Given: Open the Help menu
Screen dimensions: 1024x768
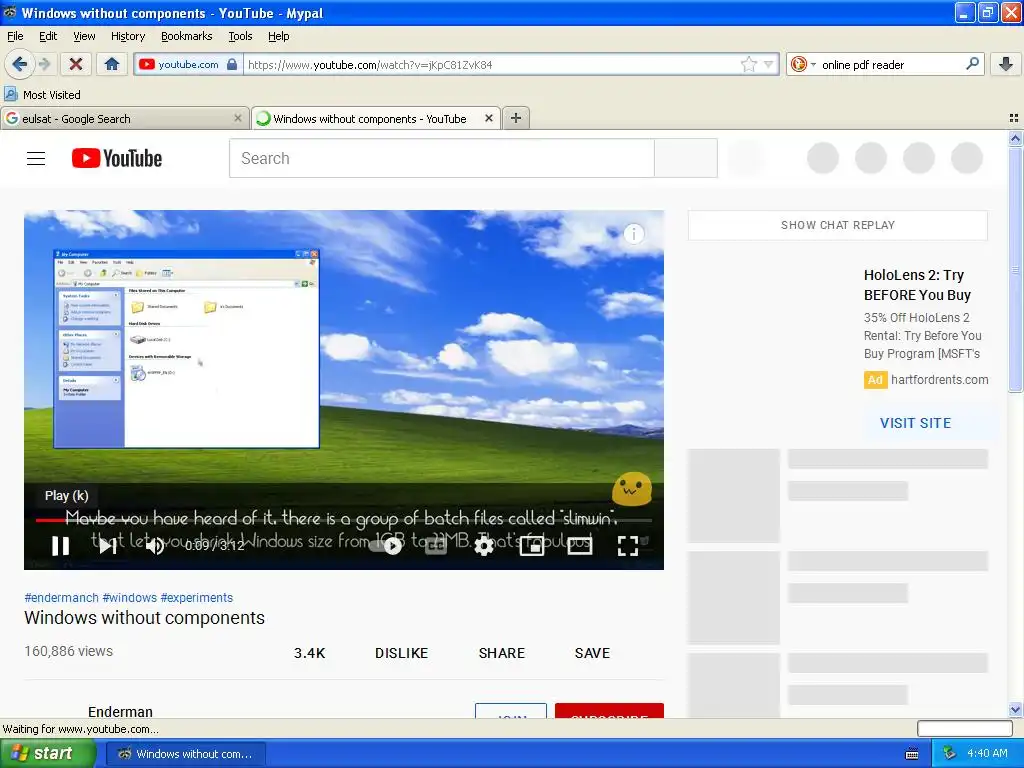Looking at the screenshot, I should pos(278,36).
